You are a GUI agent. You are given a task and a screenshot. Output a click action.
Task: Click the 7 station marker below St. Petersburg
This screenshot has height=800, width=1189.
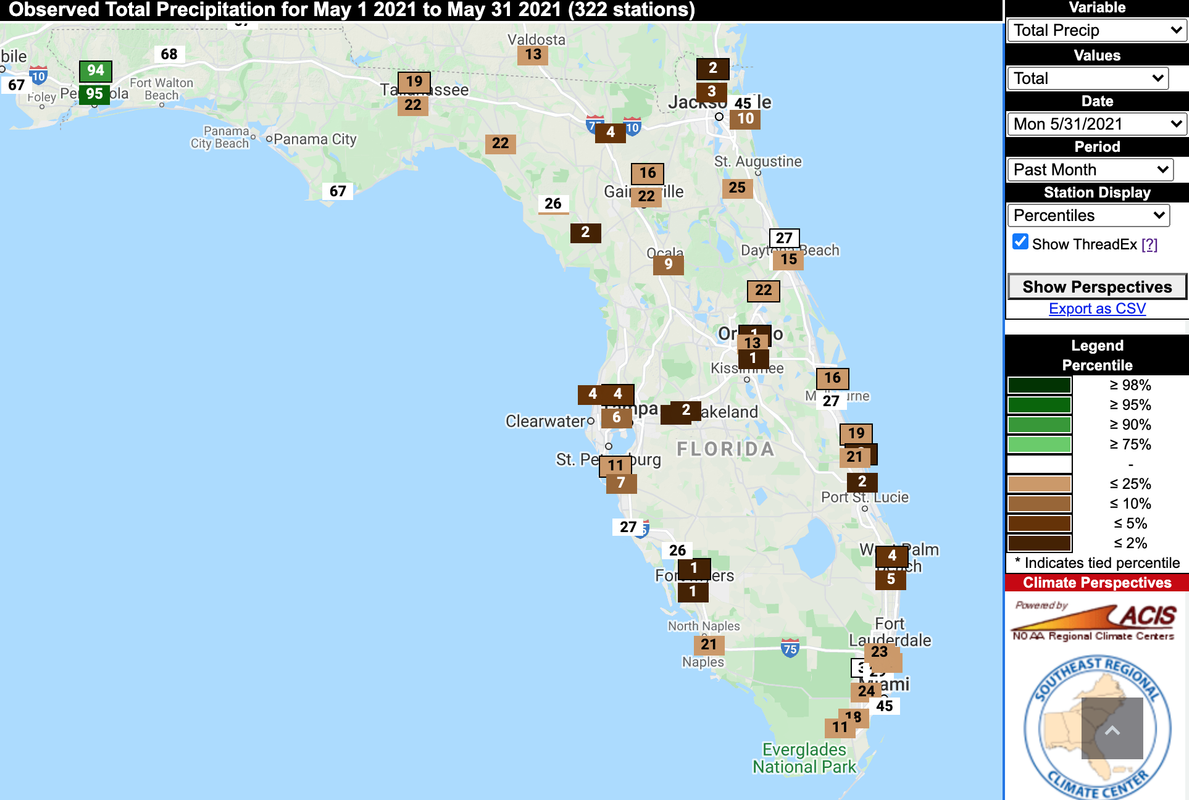[x=621, y=483]
